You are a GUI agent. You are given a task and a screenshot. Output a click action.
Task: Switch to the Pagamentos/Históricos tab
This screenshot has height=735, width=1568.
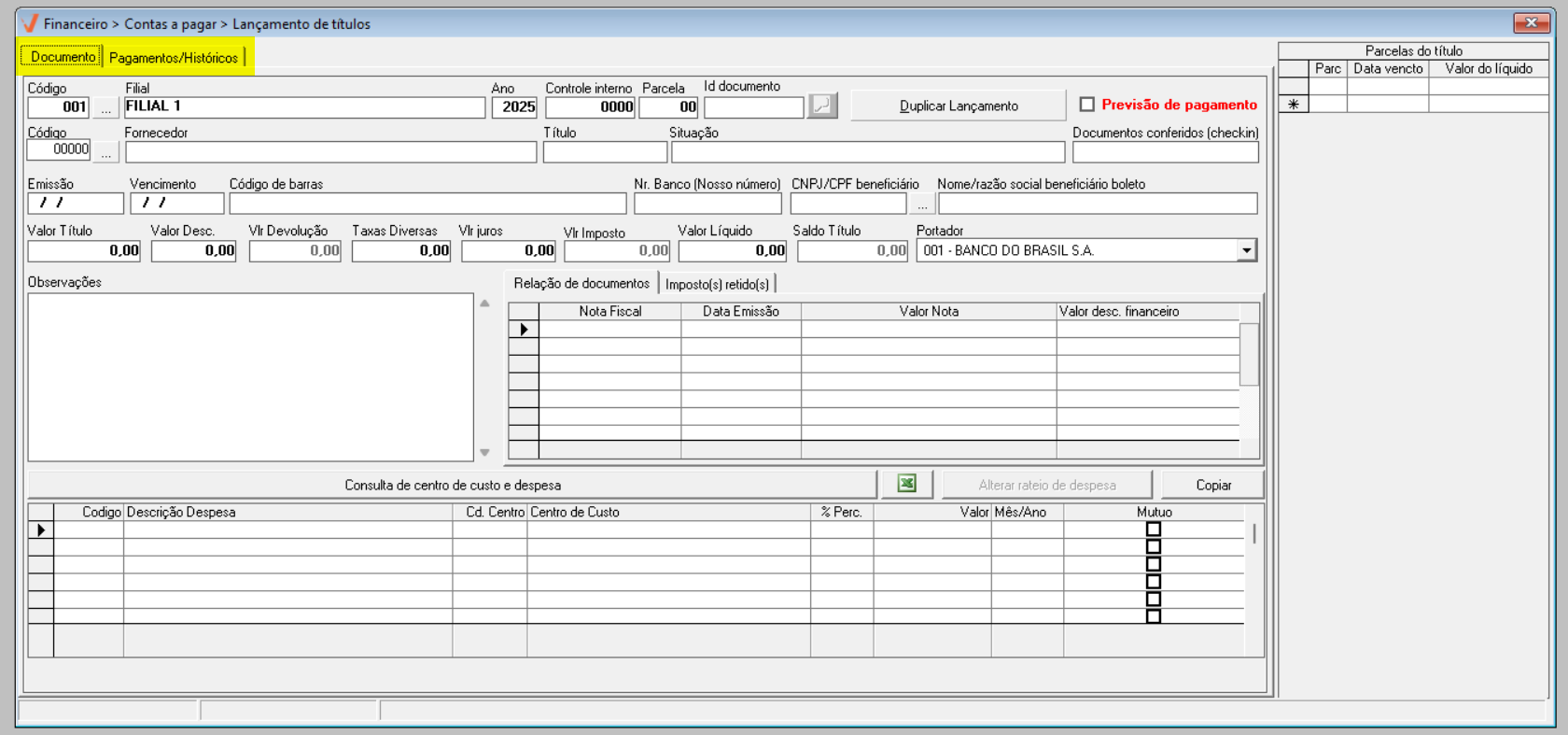pos(174,58)
